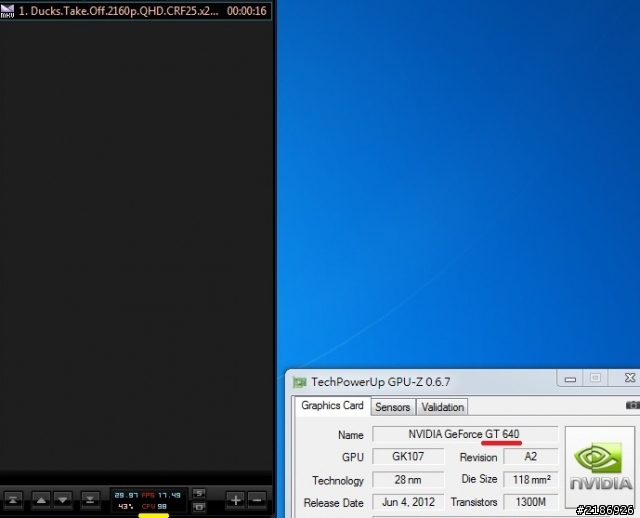Click the small S button beside FPS readout
The width and height of the screenshot is (640, 518).
tap(199, 494)
